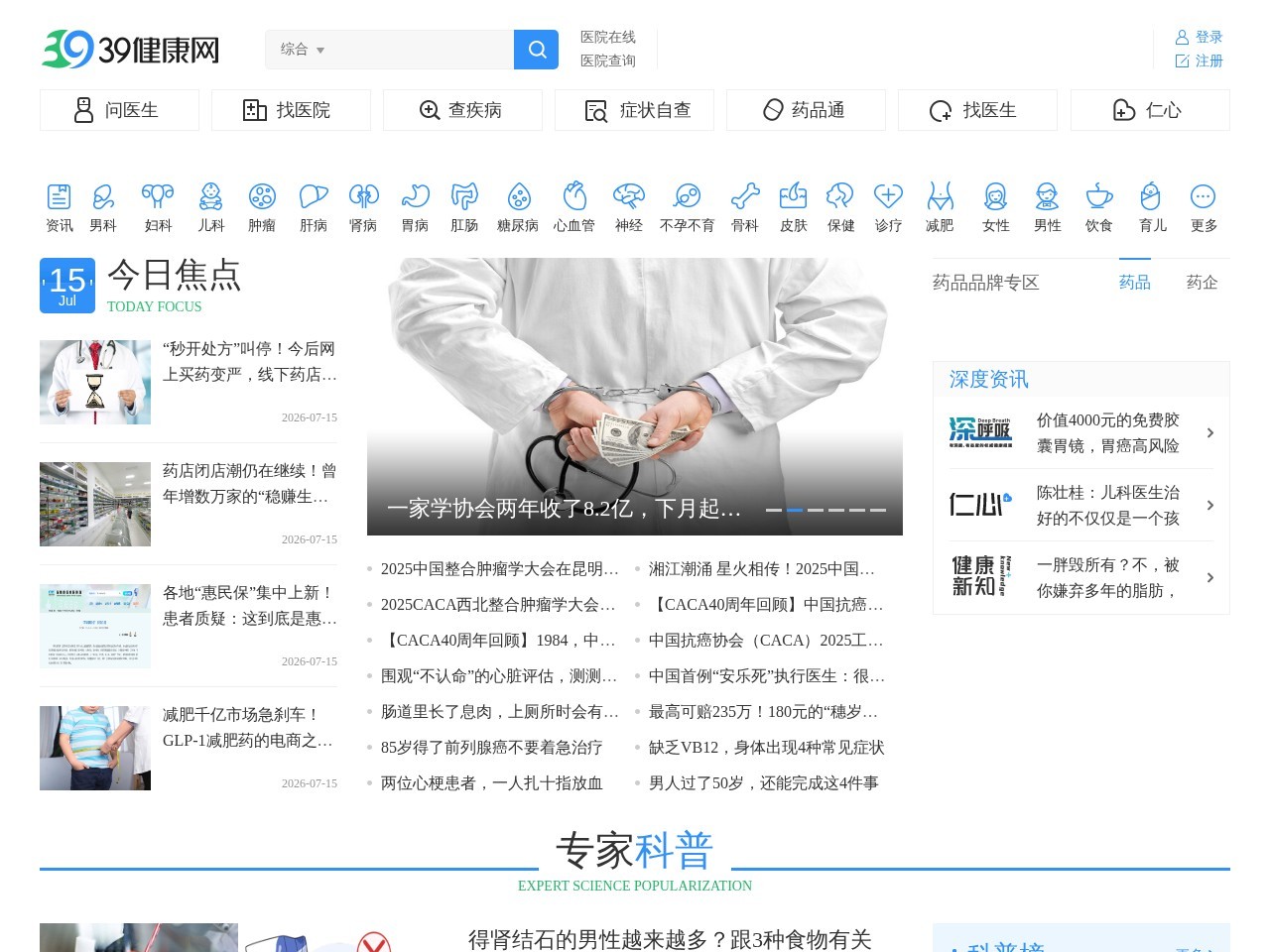Open the 症状自查 button
This screenshot has height=952, width=1270.
[x=634, y=110]
